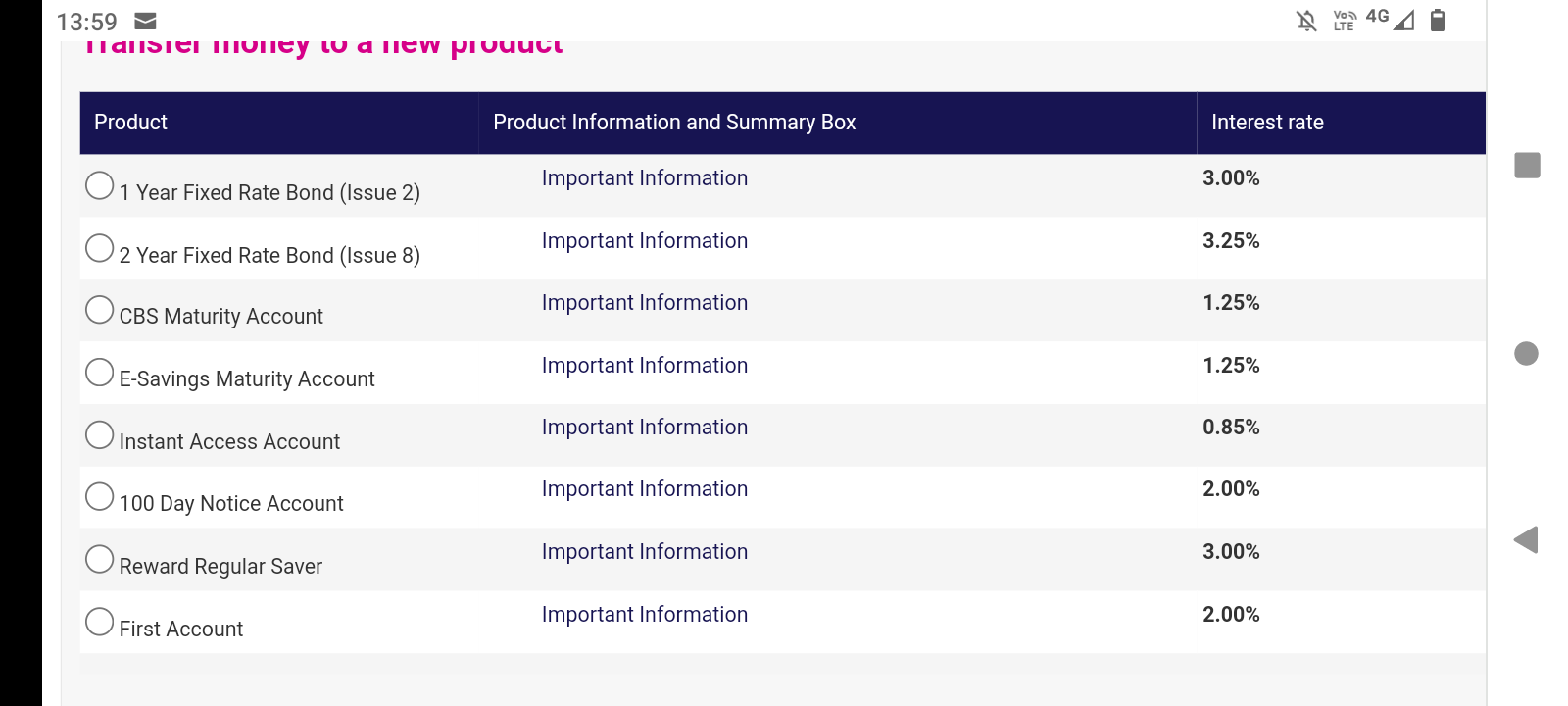Choose the CBS Maturity Account option
The height and width of the screenshot is (706, 1568).
pyautogui.click(x=99, y=310)
